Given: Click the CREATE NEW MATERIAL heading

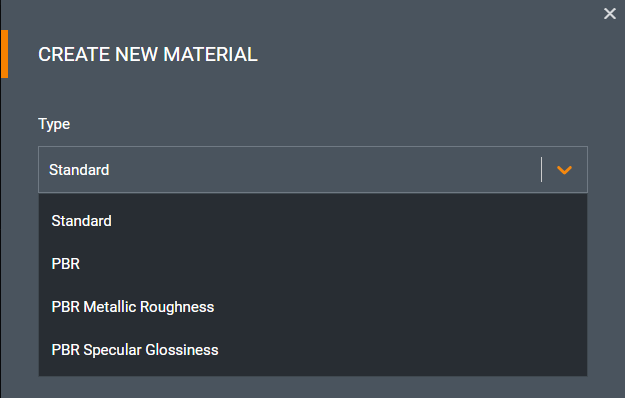Looking at the screenshot, I should tap(148, 55).
